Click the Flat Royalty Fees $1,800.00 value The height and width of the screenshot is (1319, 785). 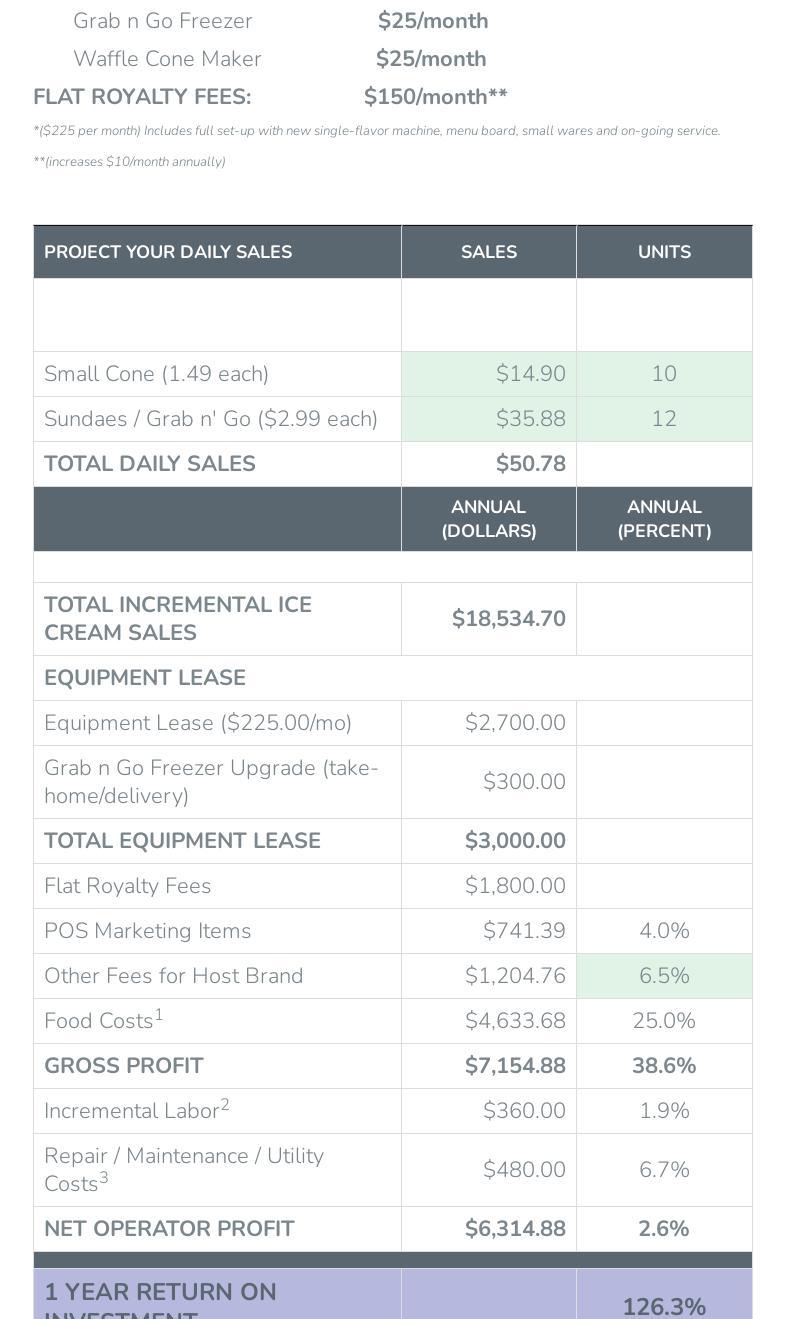tap(515, 886)
